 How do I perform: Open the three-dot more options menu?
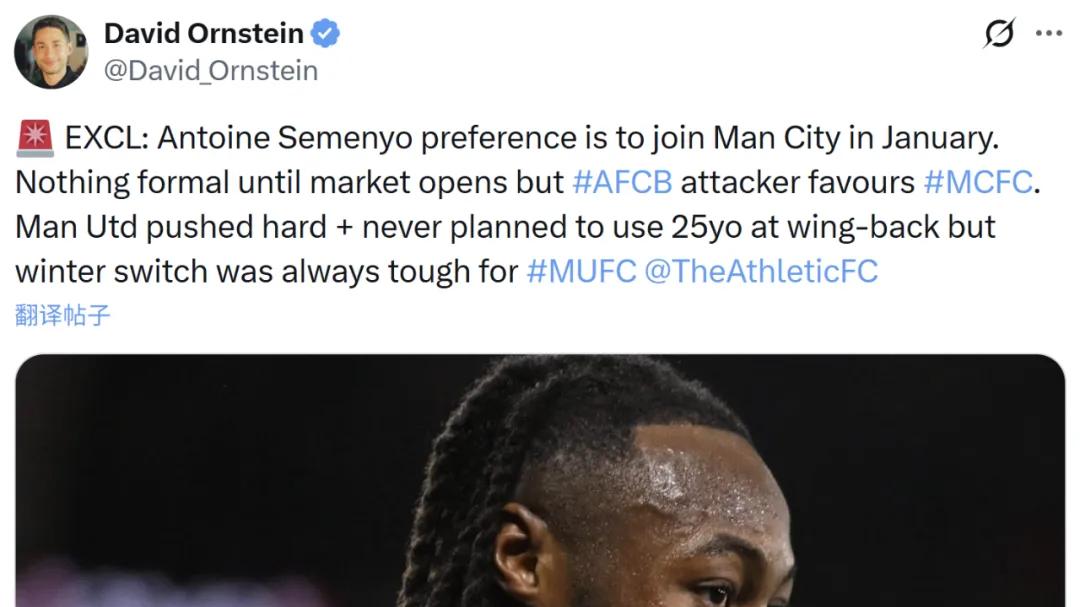1049,33
